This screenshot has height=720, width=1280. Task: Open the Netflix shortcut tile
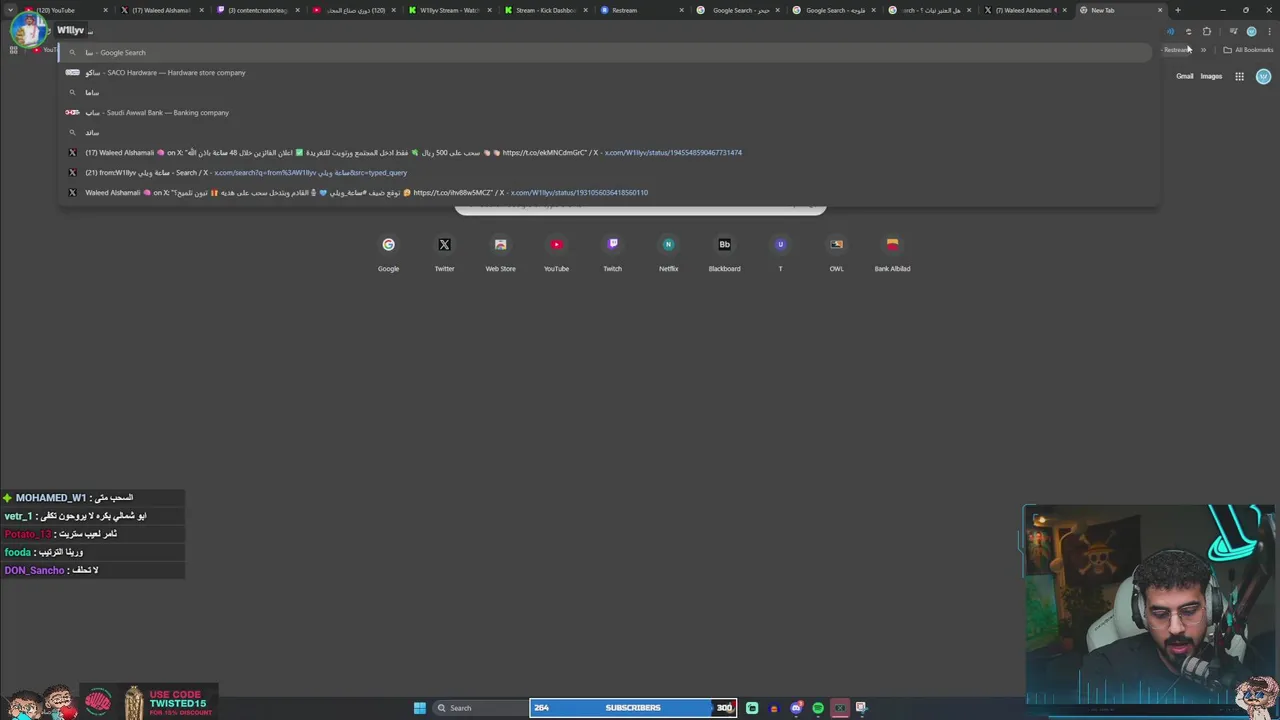668,254
